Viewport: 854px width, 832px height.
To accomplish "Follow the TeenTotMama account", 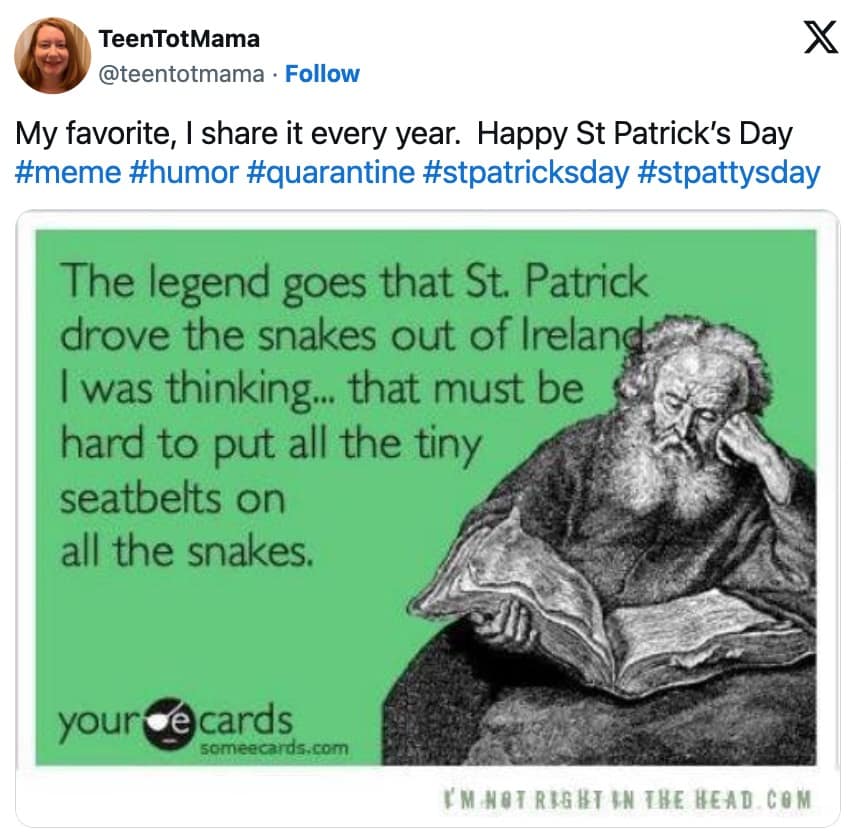I will [x=322, y=74].
